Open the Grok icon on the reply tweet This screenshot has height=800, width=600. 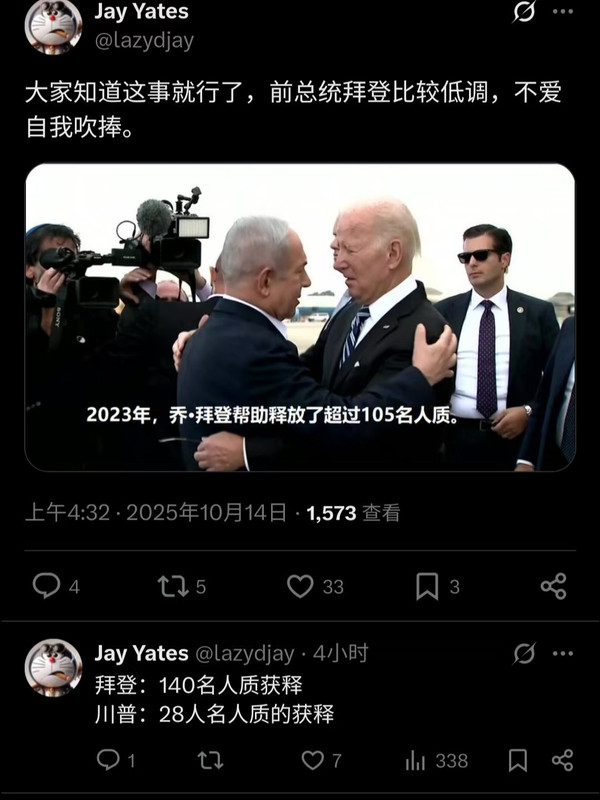pyautogui.click(x=524, y=653)
